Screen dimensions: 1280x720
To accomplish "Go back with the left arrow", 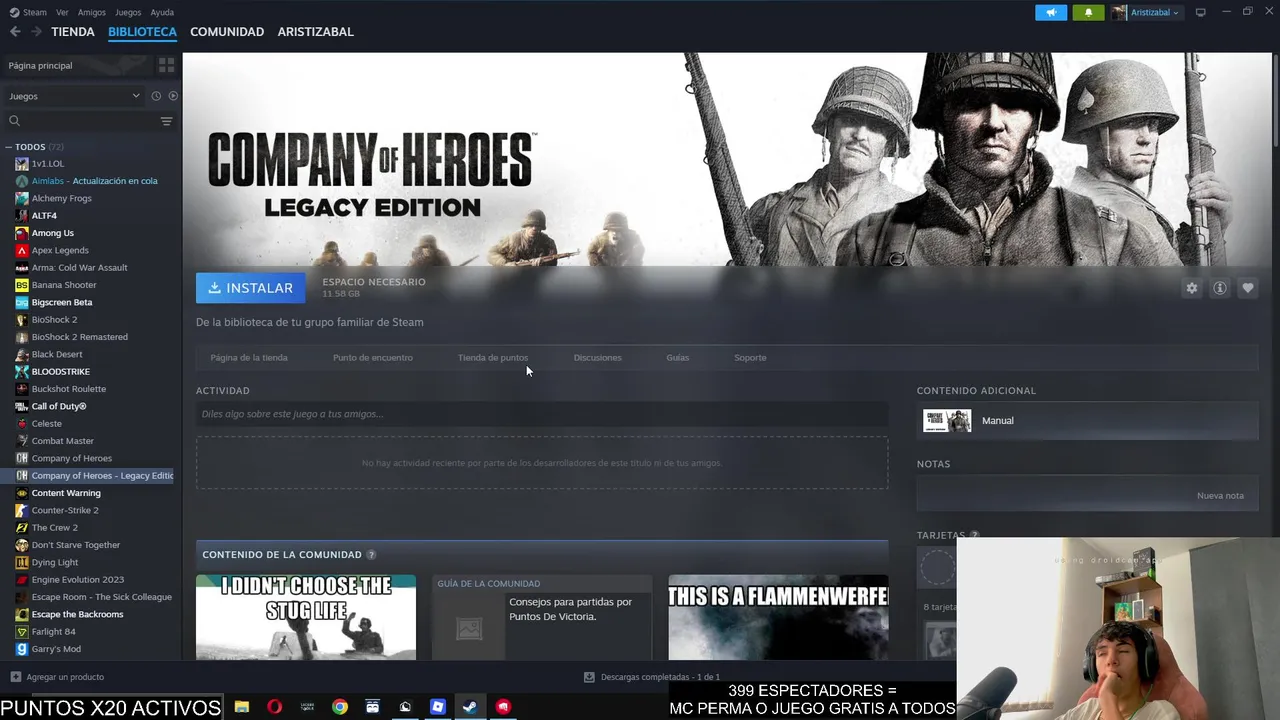I will click(15, 32).
